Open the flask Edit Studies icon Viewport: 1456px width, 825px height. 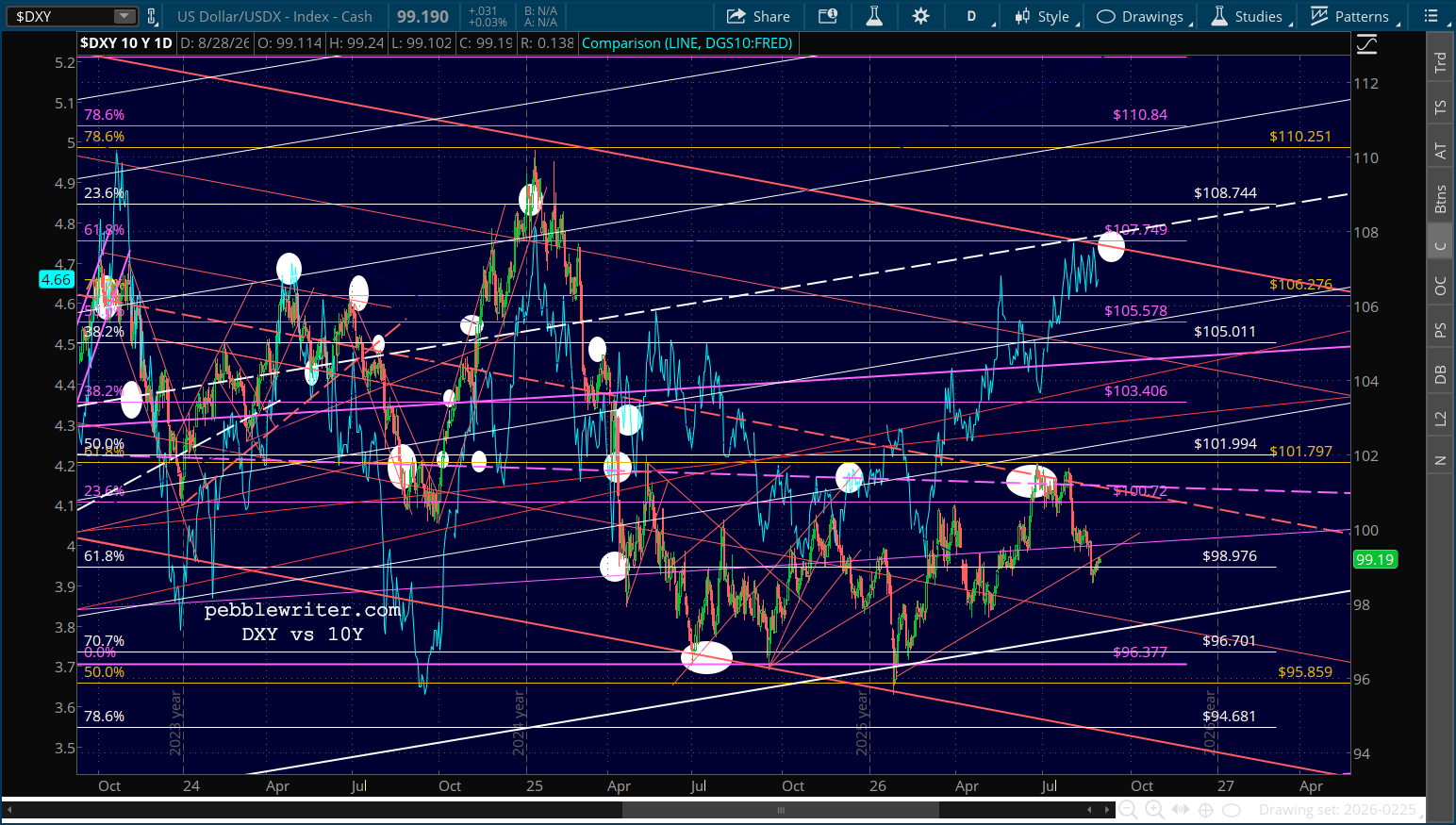(x=874, y=16)
